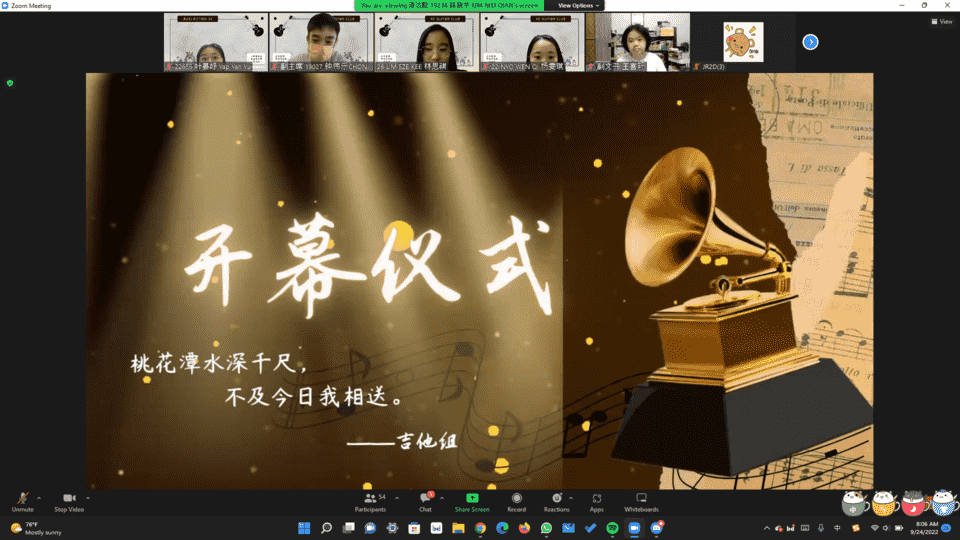Open the volume control in tray
Image resolution: width=960 pixels, height=540 pixels.
[x=886, y=528]
